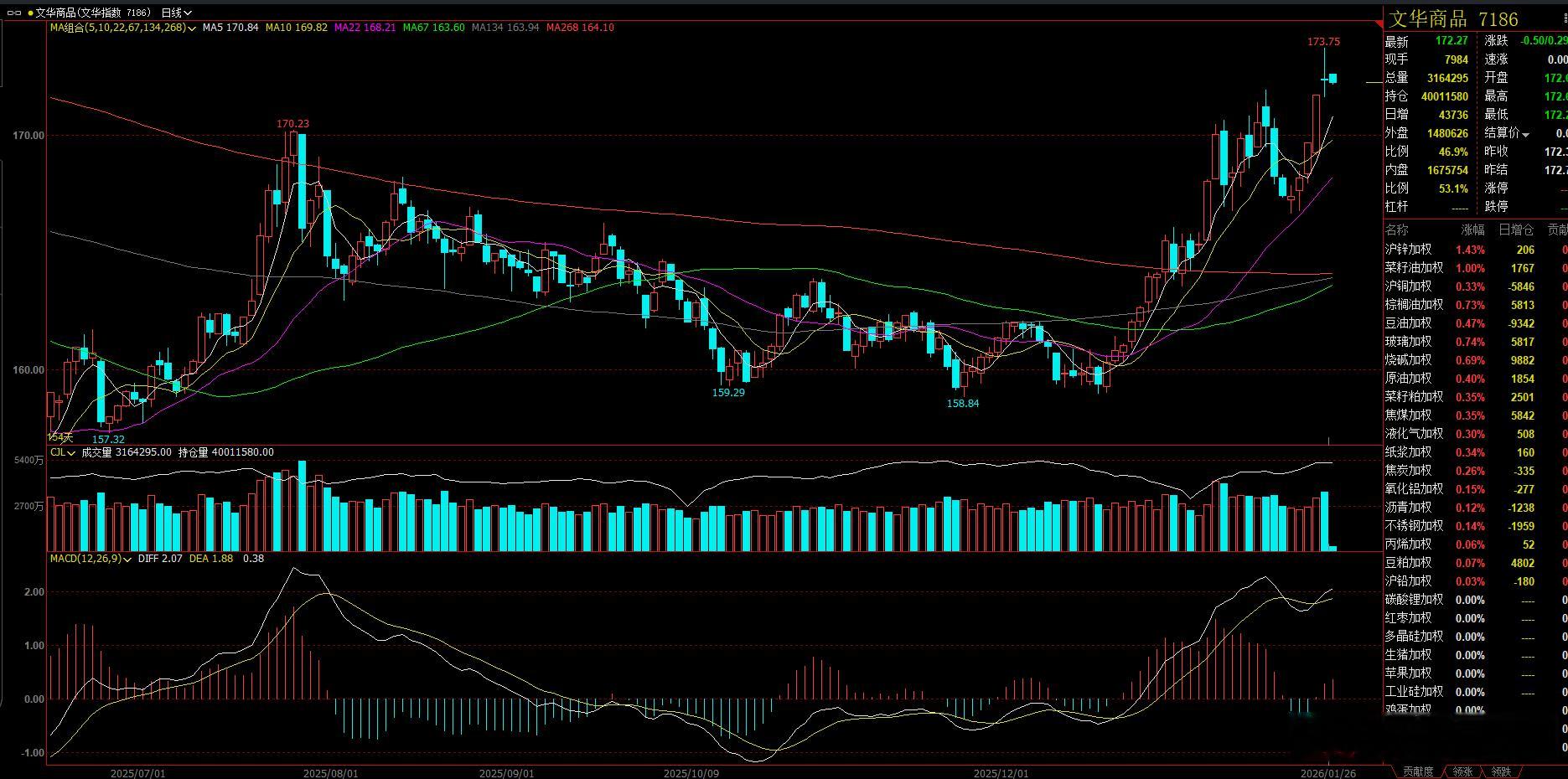This screenshot has width=1568, height=779.
Task: Click the 成交量 3164295.00 readout
Action: 127,452
